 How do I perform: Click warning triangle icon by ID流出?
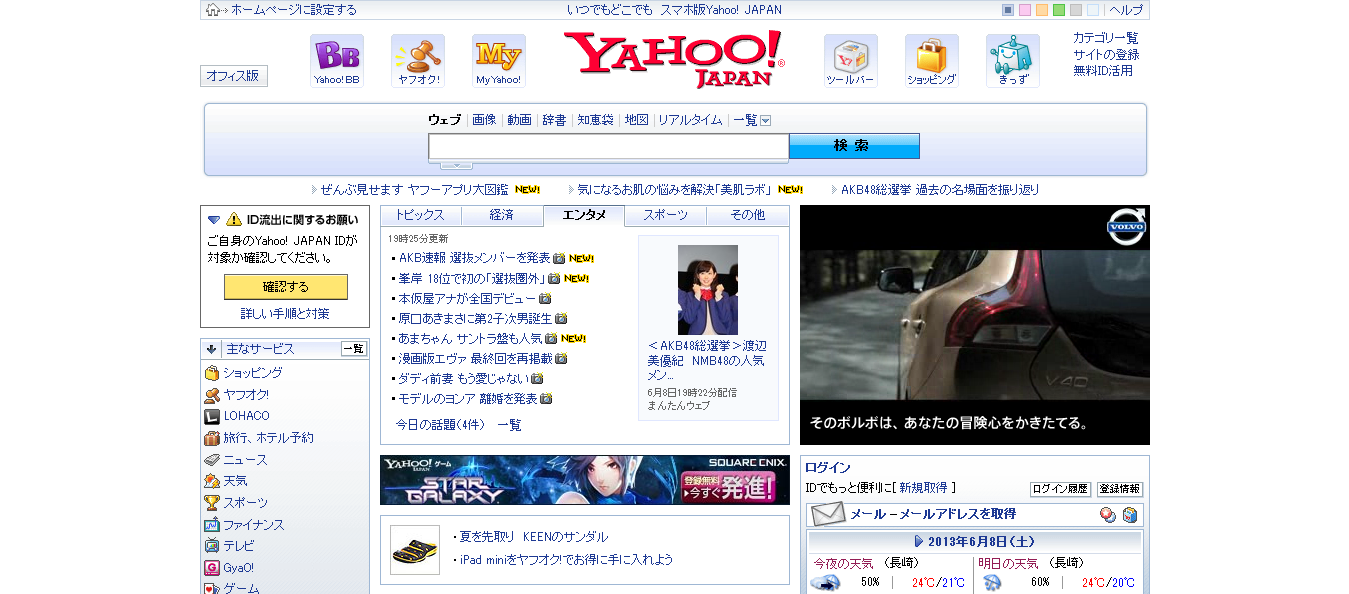point(234,219)
